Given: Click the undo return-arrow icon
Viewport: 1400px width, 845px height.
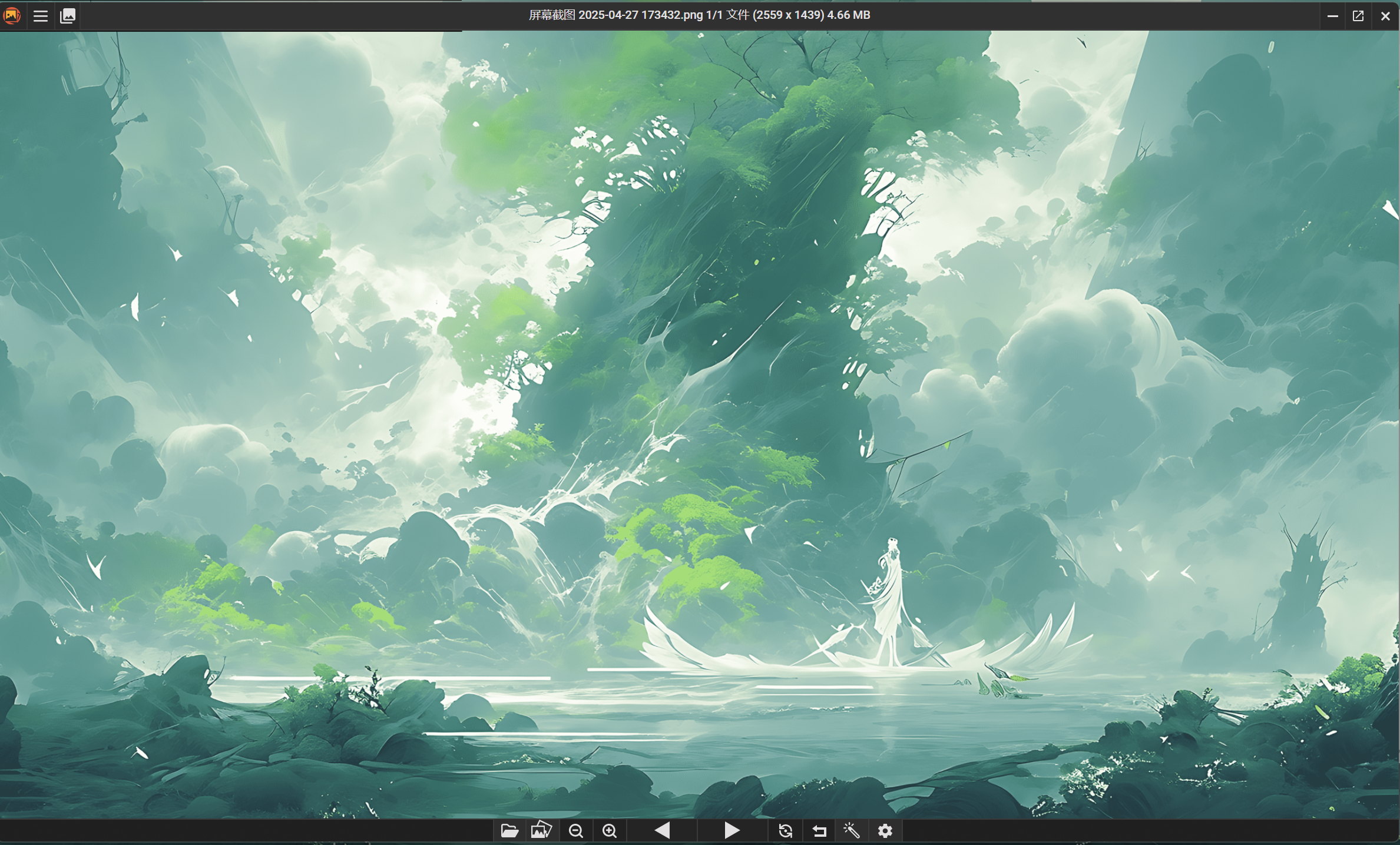Looking at the screenshot, I should click(819, 831).
